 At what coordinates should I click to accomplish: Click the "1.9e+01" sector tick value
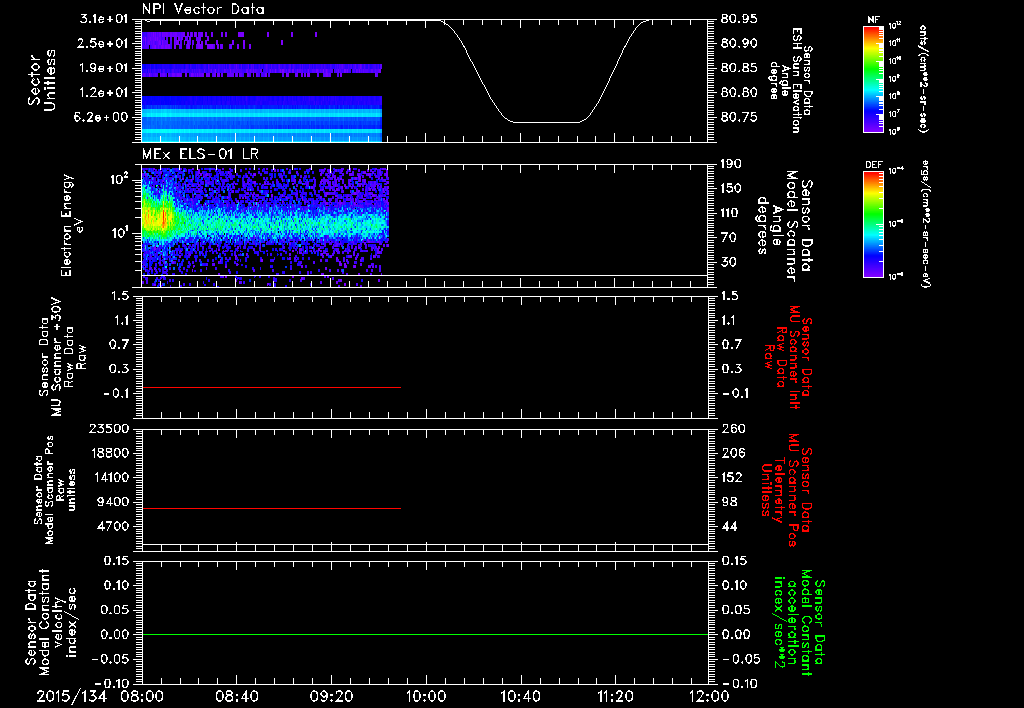coord(104,68)
